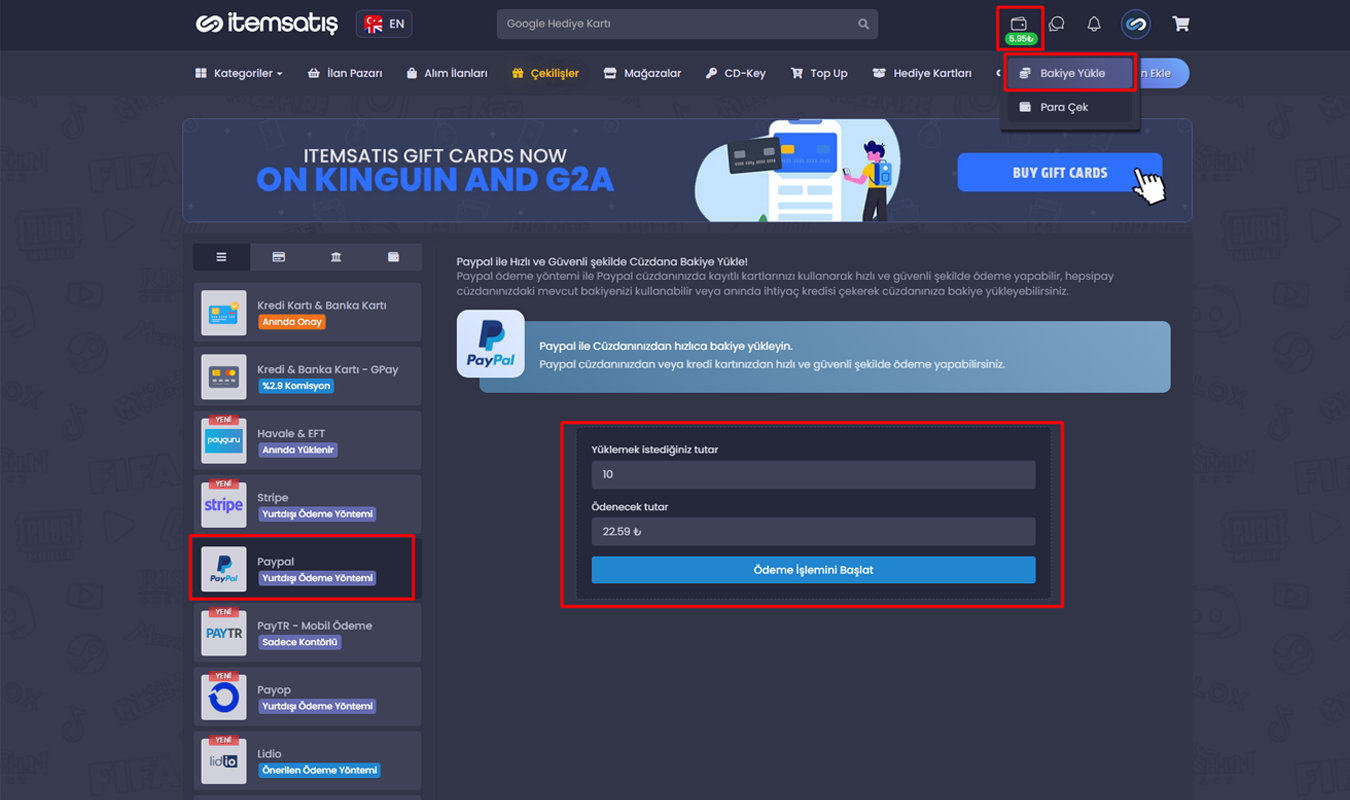
Task: Switch language with the EN flag button
Action: click(x=384, y=24)
